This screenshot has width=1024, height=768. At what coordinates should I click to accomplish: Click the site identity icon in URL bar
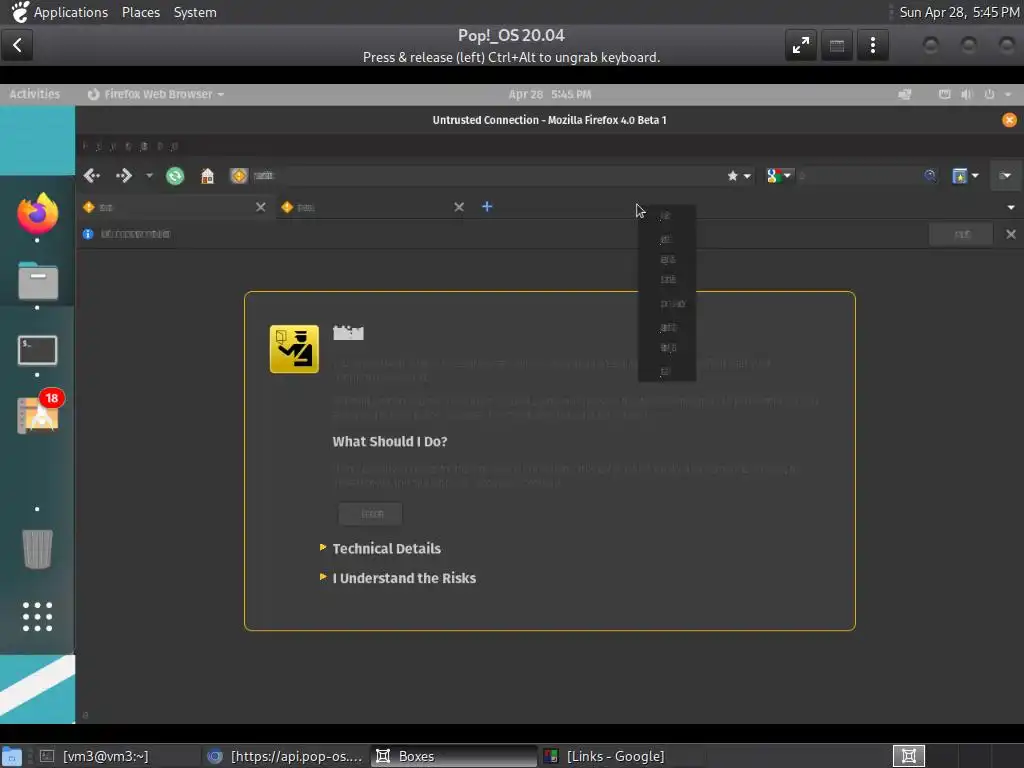click(x=239, y=176)
